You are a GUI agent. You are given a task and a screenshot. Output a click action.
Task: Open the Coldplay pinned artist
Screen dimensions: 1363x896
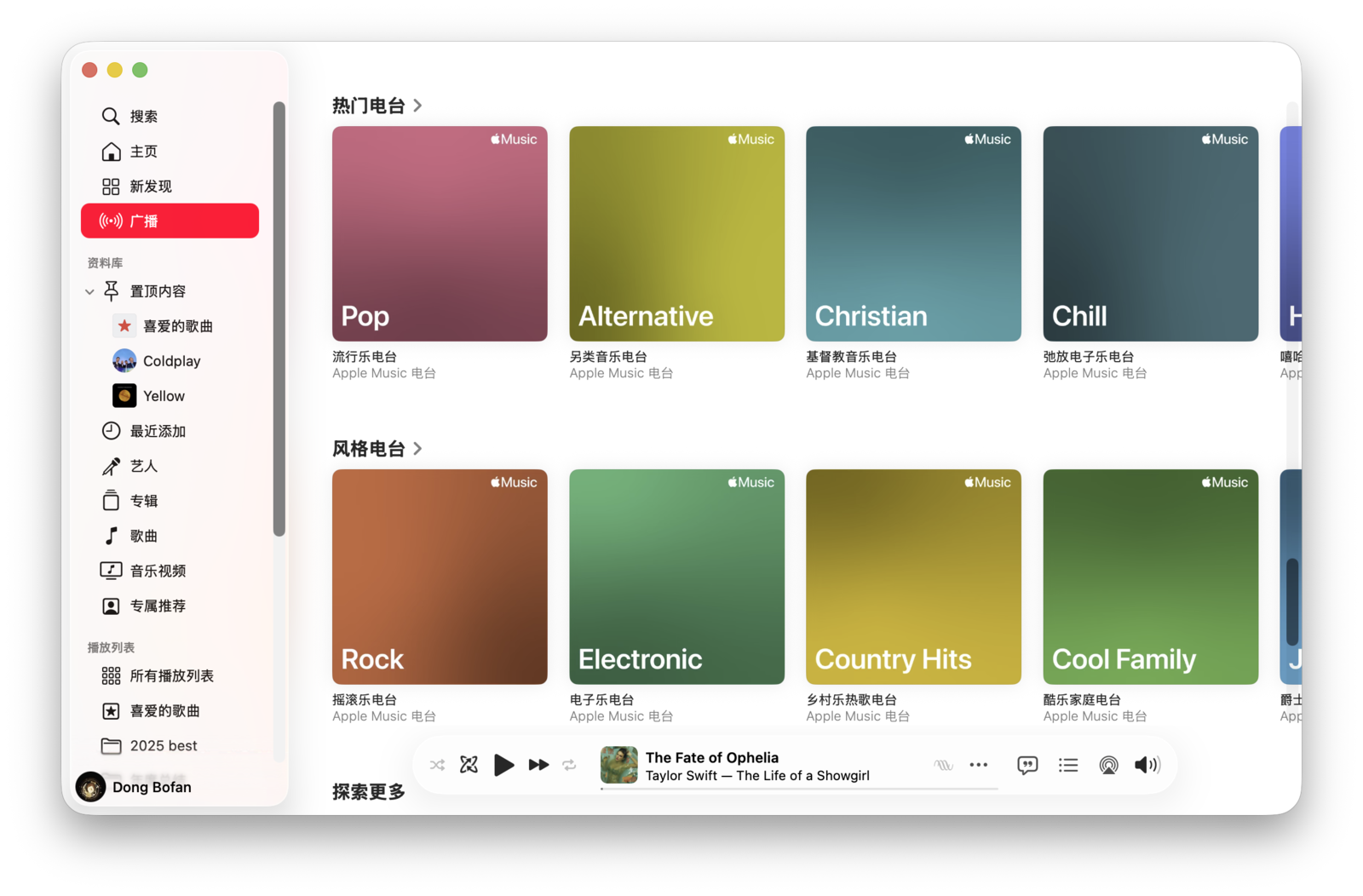(x=171, y=361)
